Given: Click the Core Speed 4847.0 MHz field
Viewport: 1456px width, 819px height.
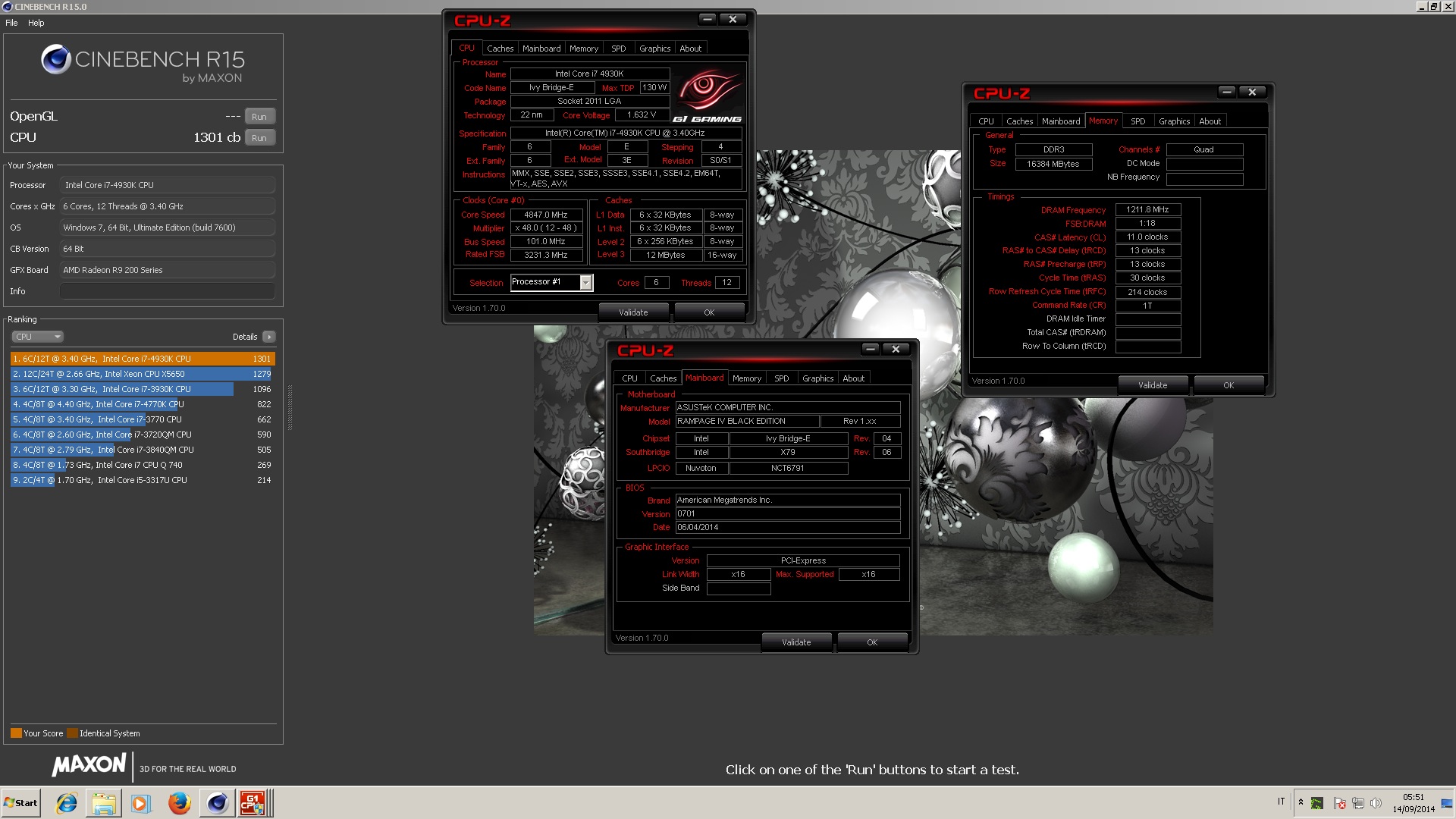Looking at the screenshot, I should [546, 215].
